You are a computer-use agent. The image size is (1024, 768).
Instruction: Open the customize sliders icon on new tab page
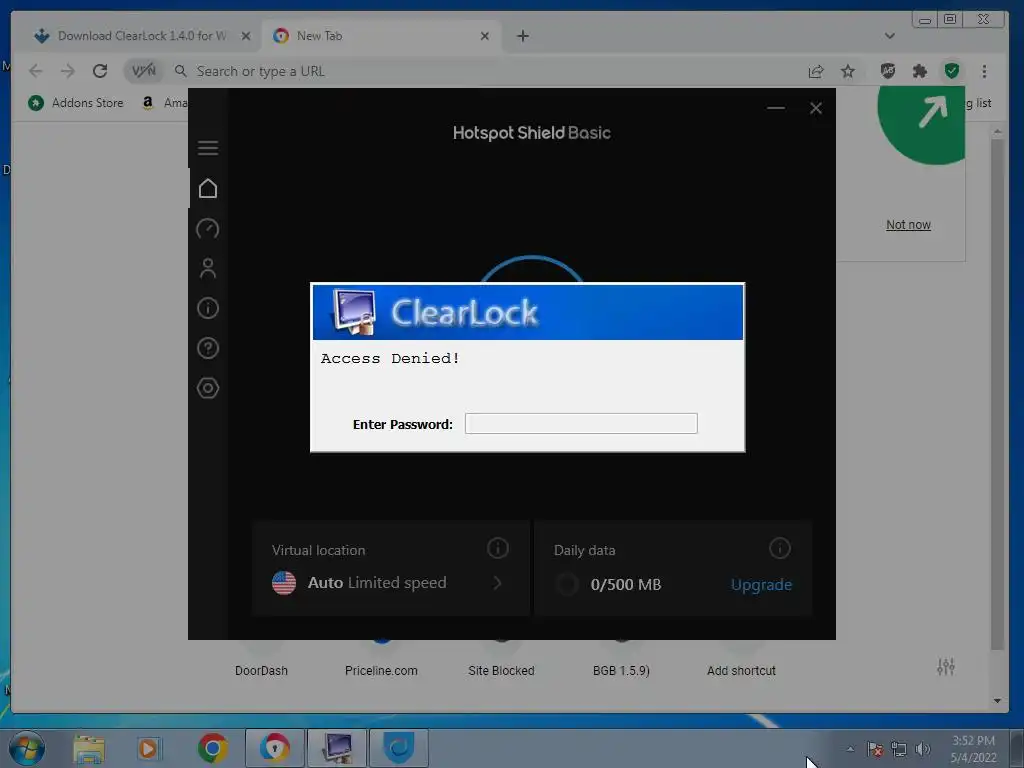click(x=946, y=667)
